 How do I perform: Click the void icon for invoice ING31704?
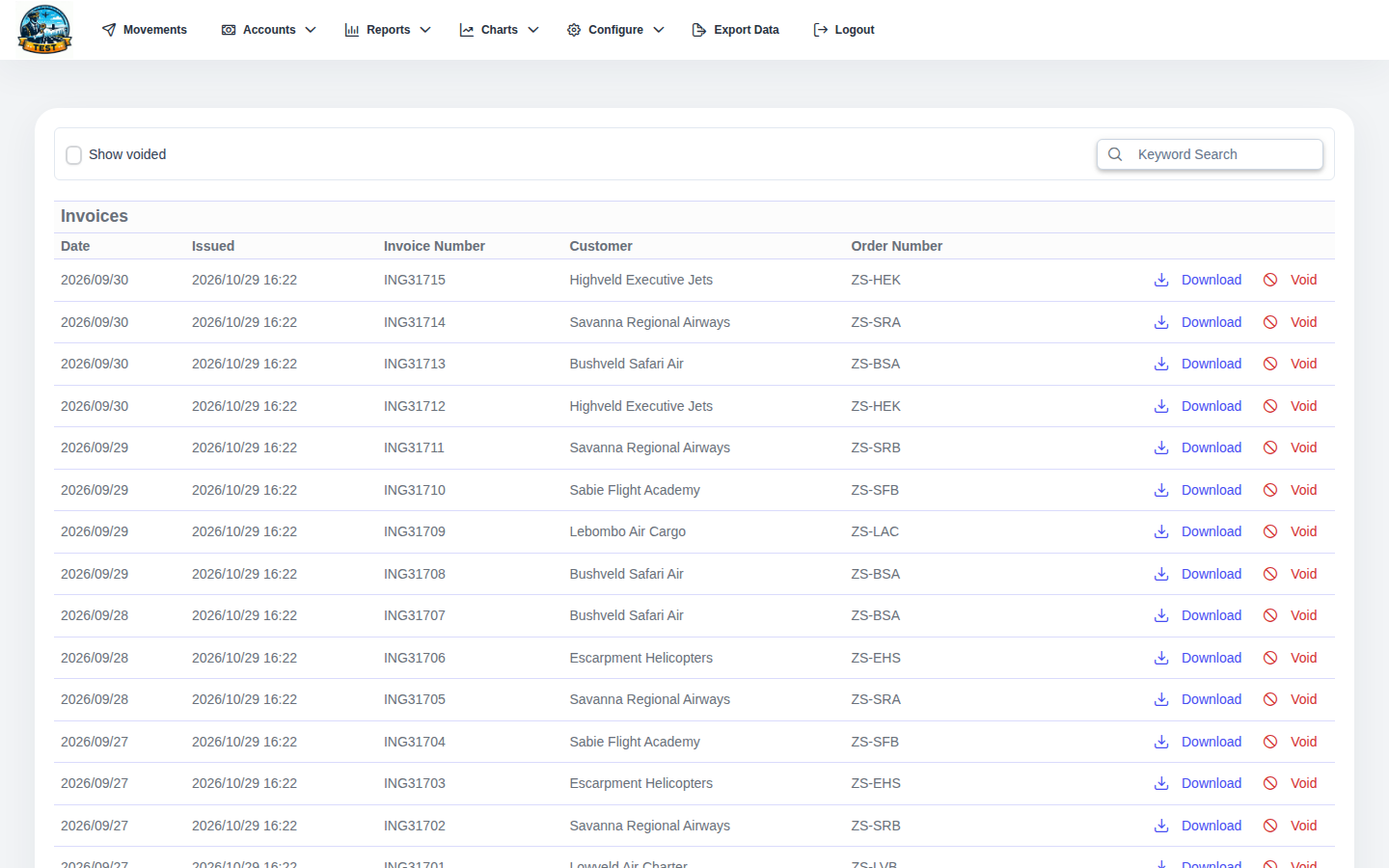pos(1270,742)
